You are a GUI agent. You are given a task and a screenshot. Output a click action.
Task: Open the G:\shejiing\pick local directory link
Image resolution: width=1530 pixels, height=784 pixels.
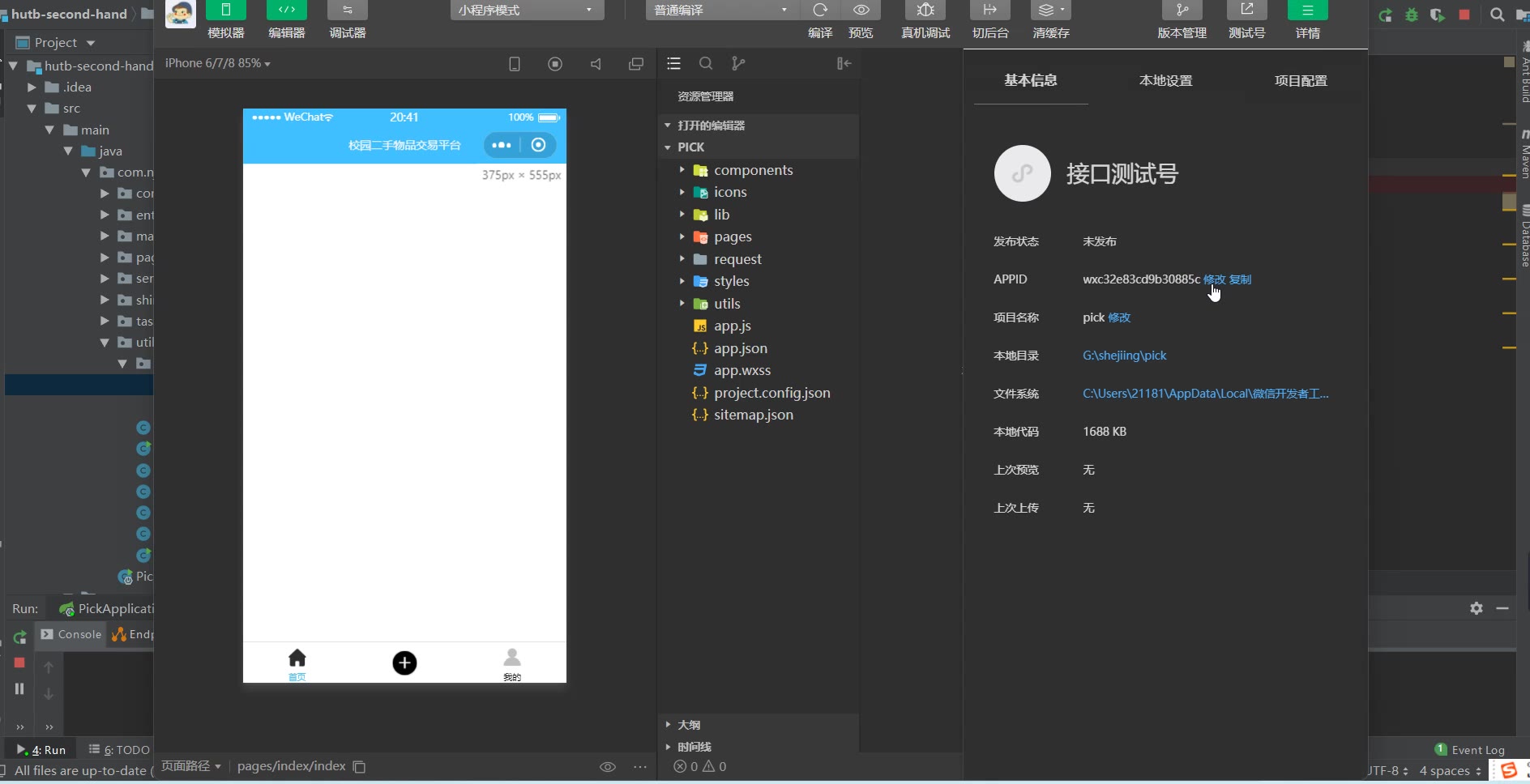click(x=1124, y=356)
